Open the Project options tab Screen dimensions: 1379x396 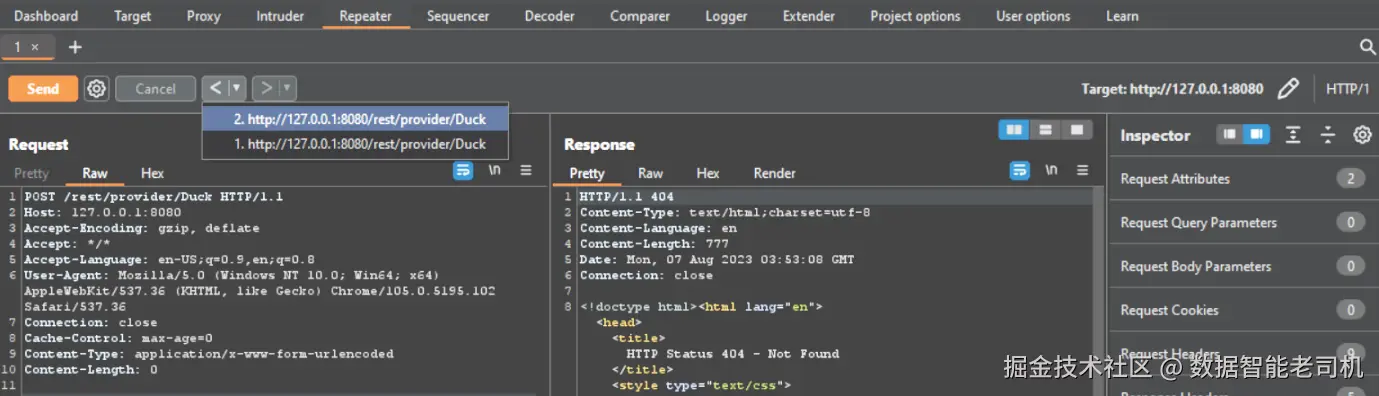coord(915,16)
